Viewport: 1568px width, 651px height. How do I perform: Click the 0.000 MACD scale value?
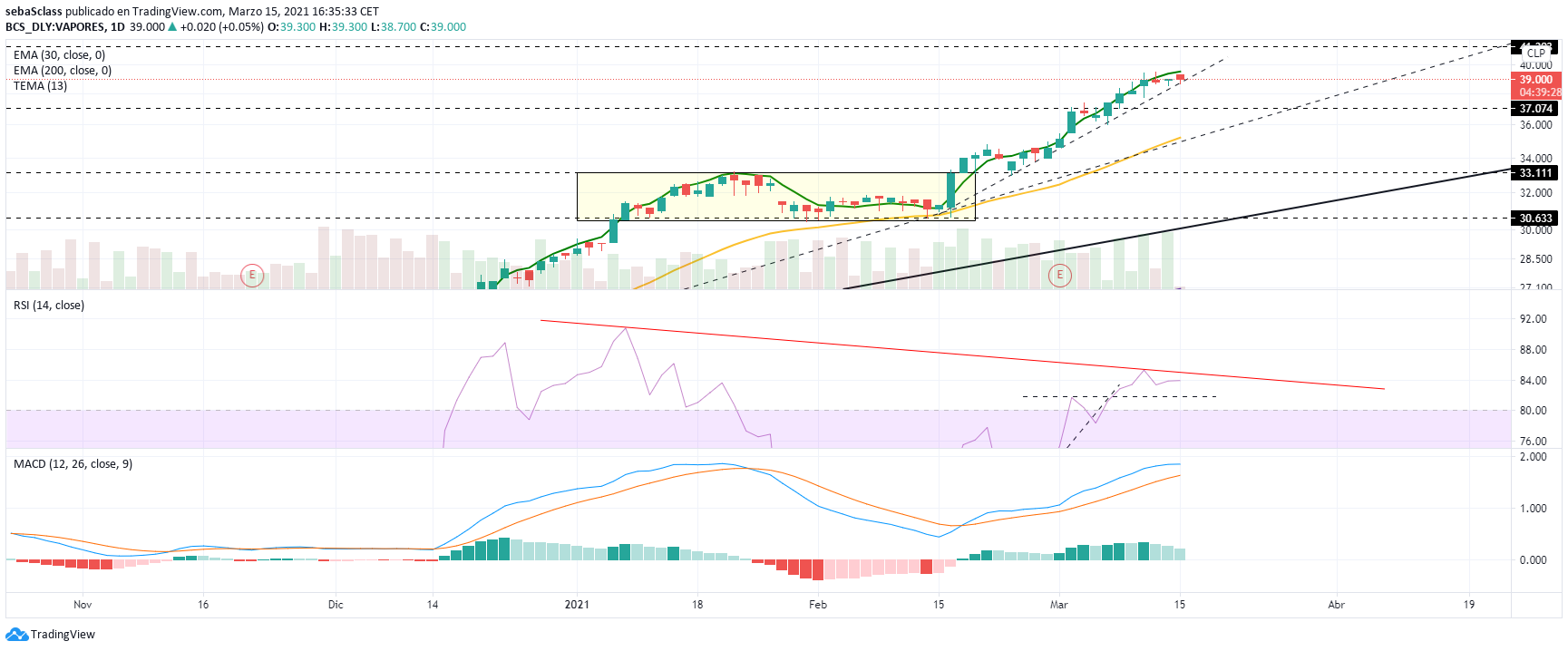1533,560
